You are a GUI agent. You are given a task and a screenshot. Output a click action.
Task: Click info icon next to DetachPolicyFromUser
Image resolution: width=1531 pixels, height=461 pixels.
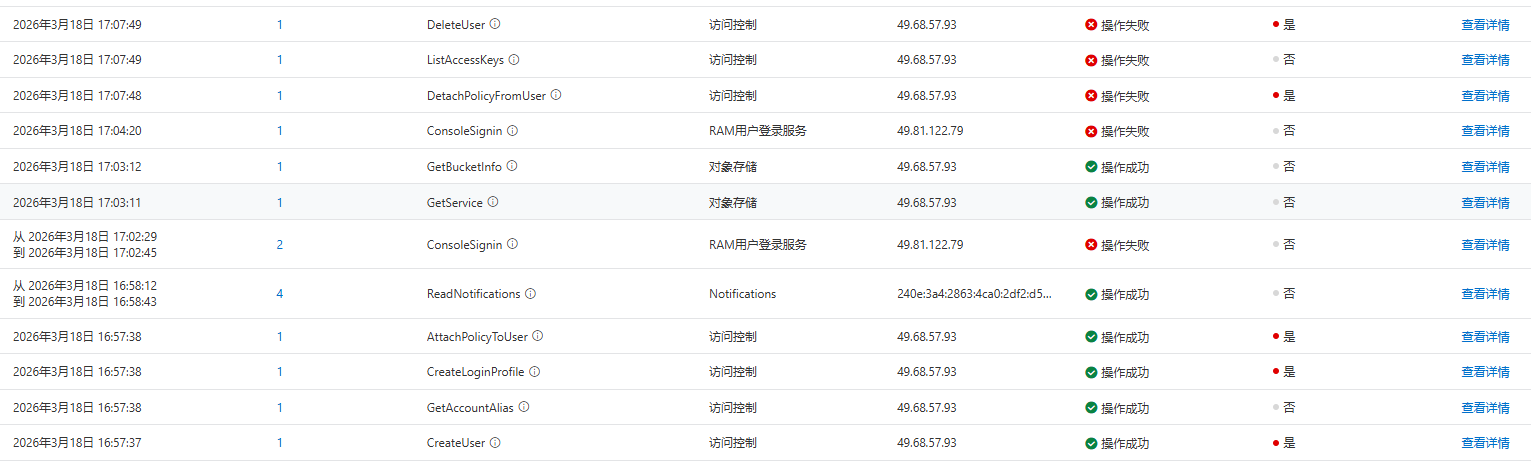coord(556,95)
